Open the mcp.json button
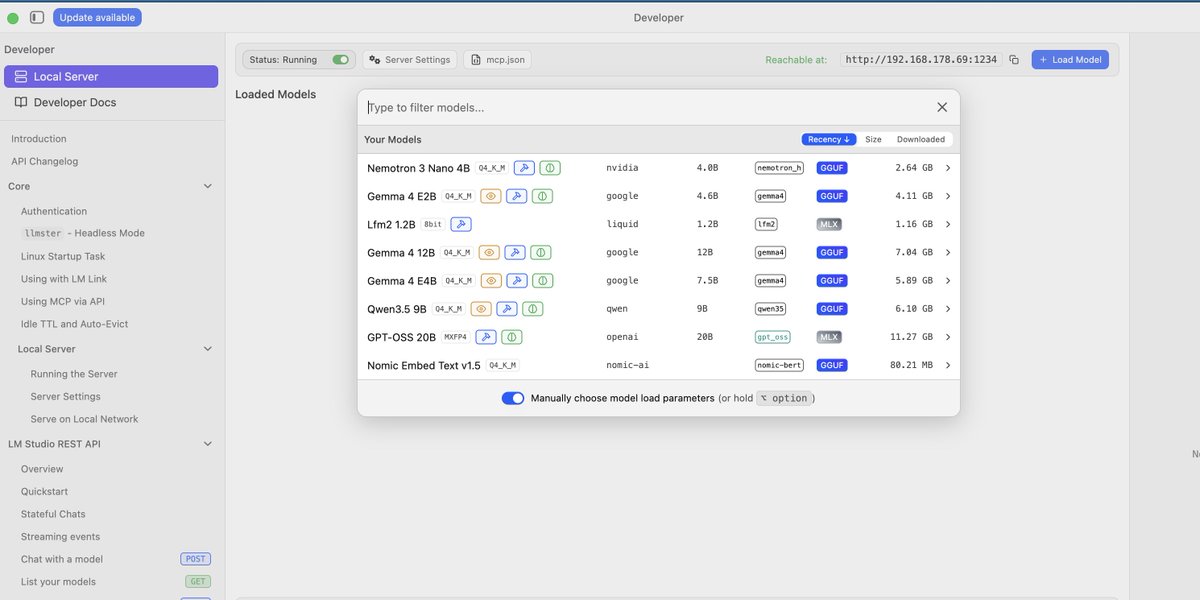Image resolution: width=1200 pixels, height=600 pixels. pos(497,60)
